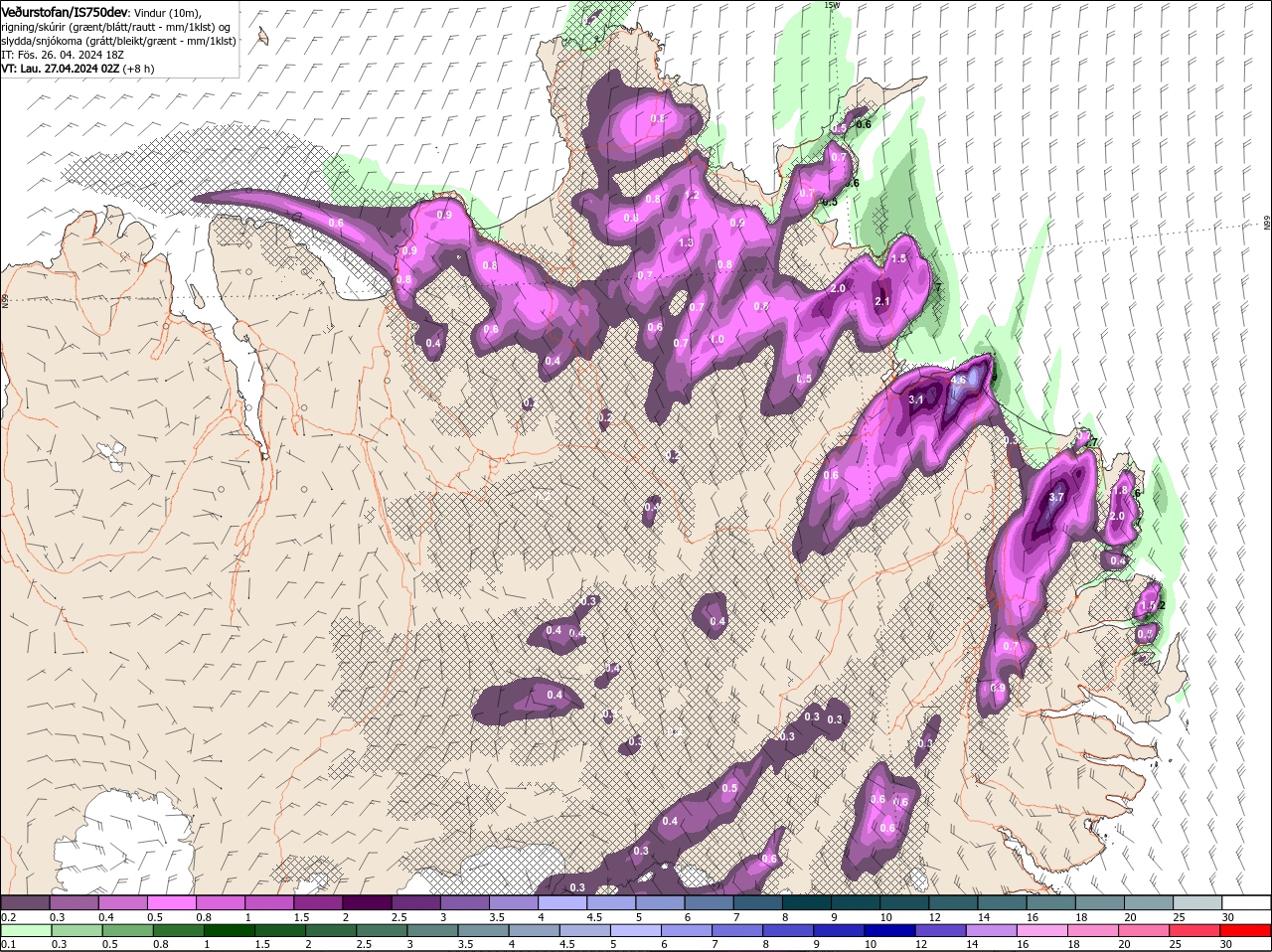Click the 'rigning/skúrir' legend description line
The height and width of the screenshot is (952, 1272).
[x=117, y=27]
